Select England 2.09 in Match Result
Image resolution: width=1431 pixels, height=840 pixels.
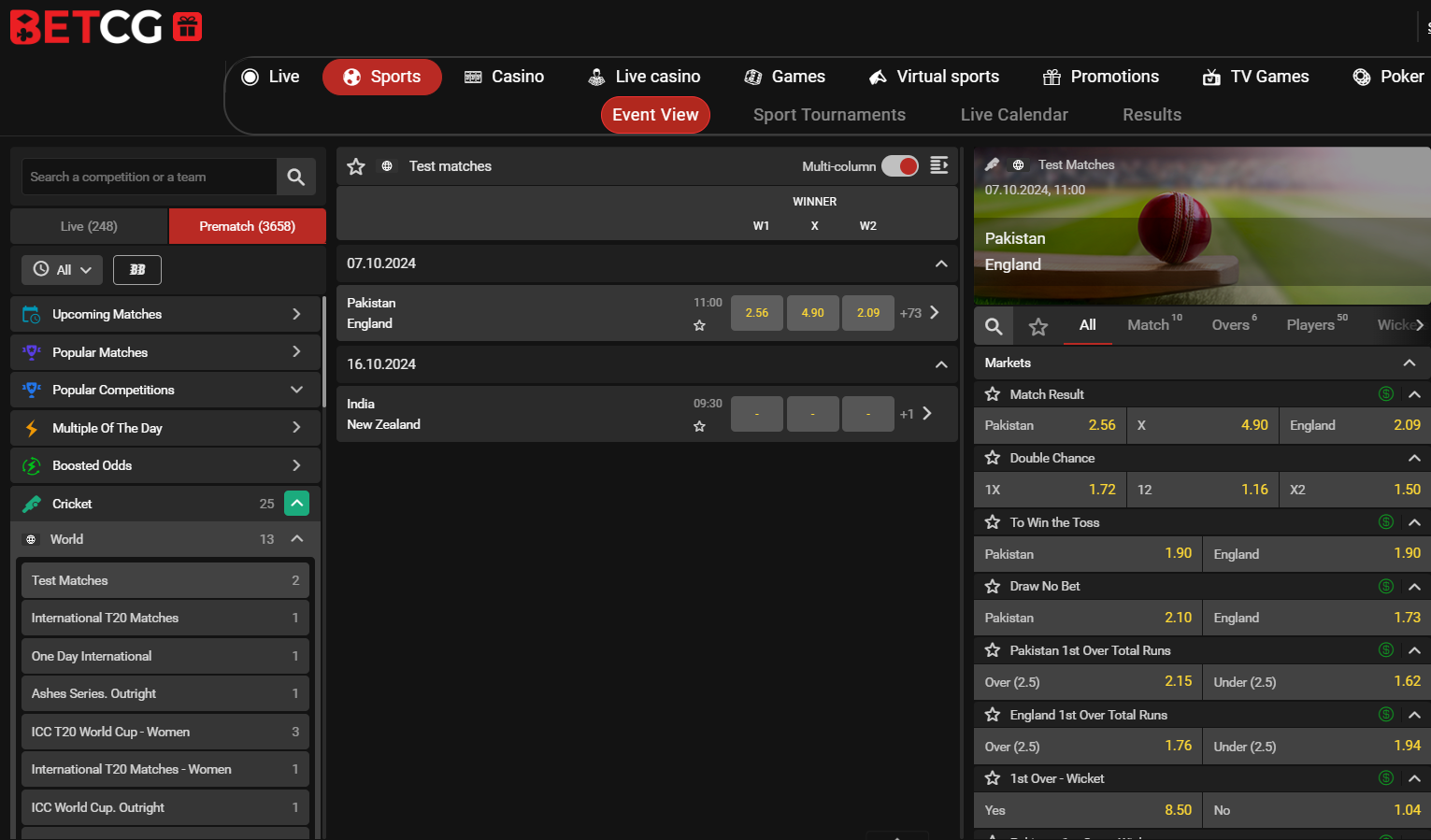(1354, 425)
